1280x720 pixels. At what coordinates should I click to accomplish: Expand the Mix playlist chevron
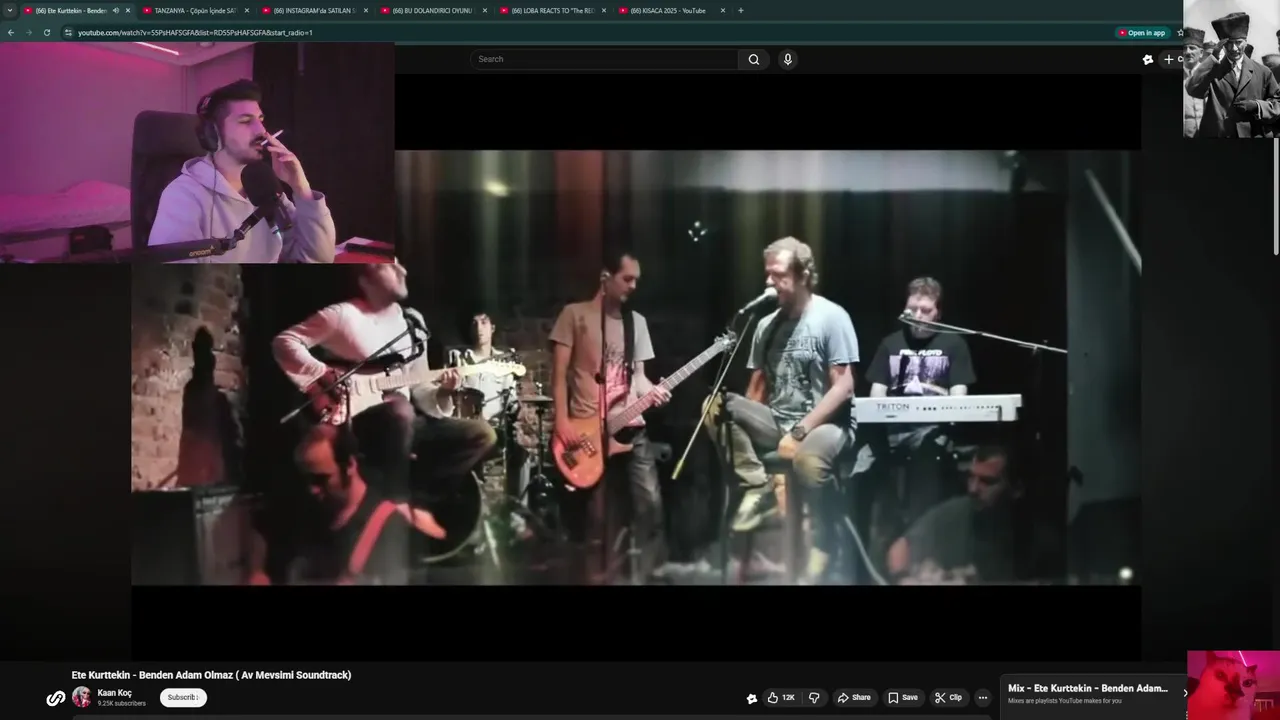(x=1185, y=693)
